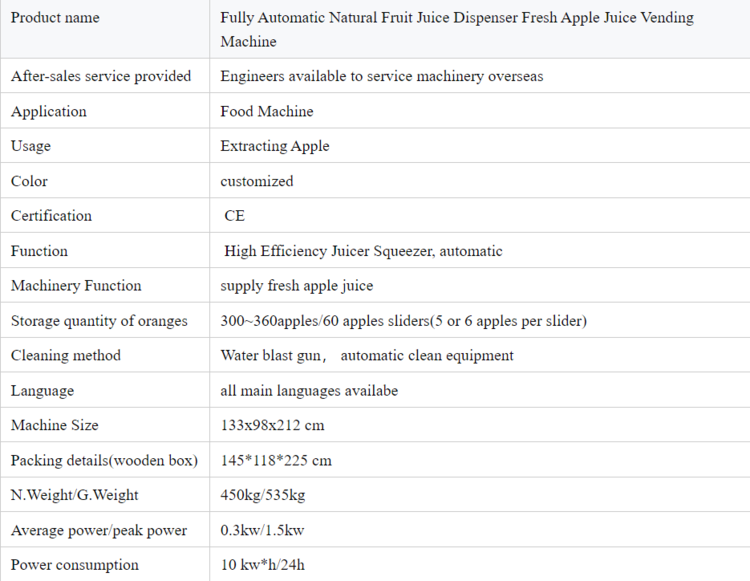The height and width of the screenshot is (581, 750).
Task: Click the "10 kw*h/24h" power consumption value
Action: 263,565
